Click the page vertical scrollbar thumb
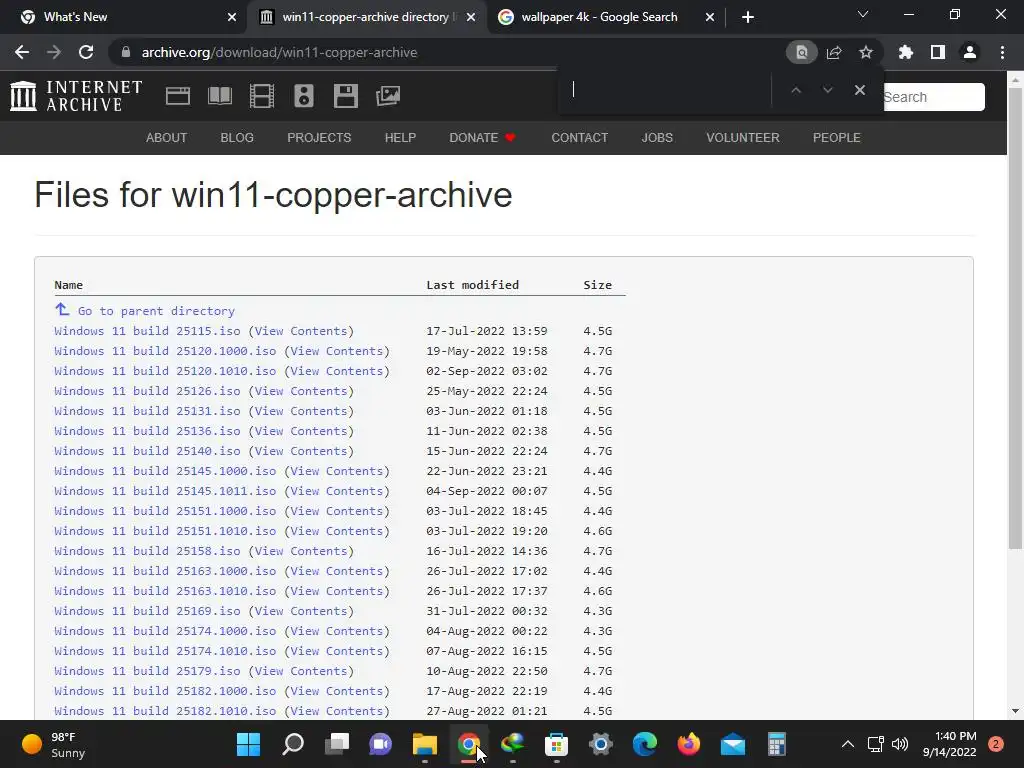The width and height of the screenshot is (1024, 768). click(x=1015, y=317)
